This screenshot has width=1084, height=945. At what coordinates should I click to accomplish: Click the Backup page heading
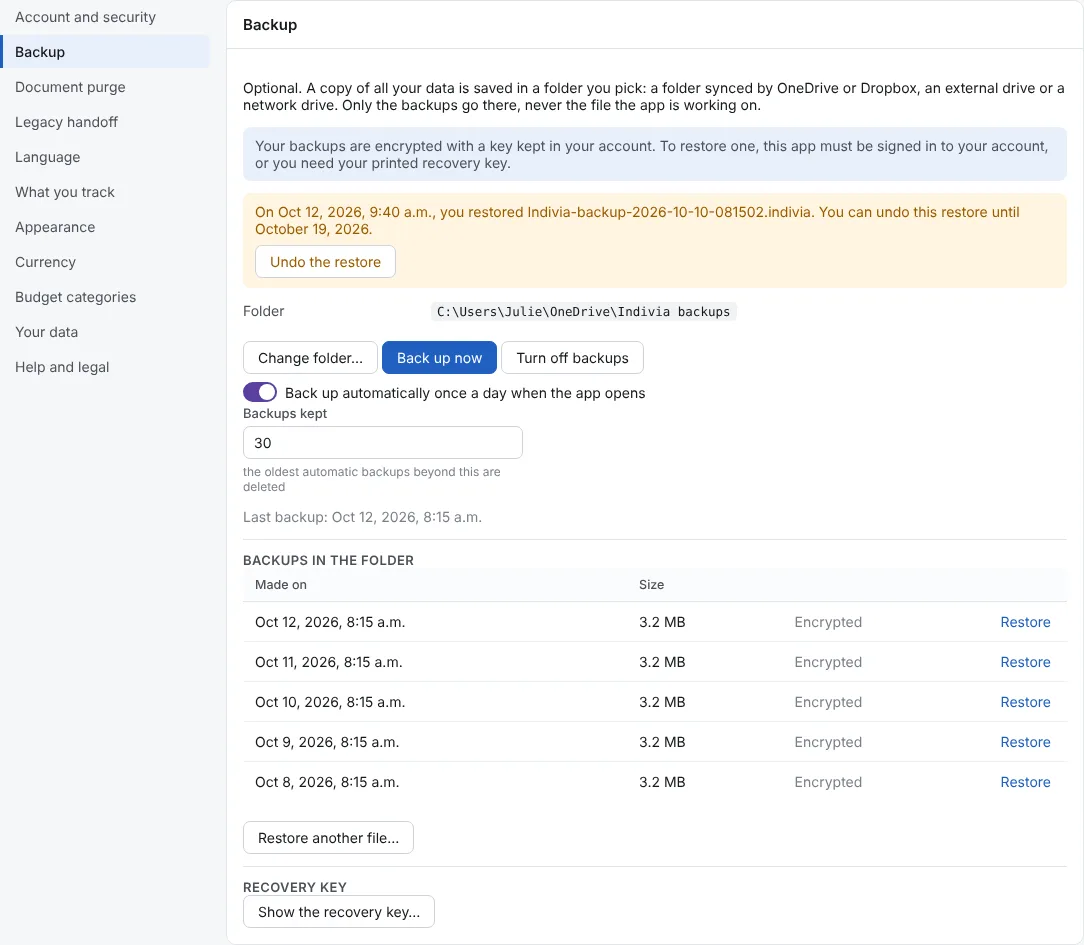point(270,25)
